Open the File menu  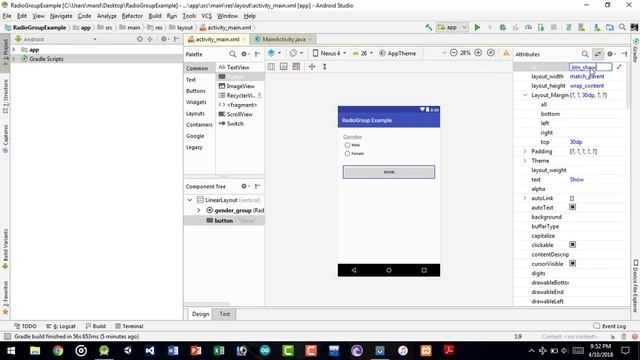[x=7, y=16]
